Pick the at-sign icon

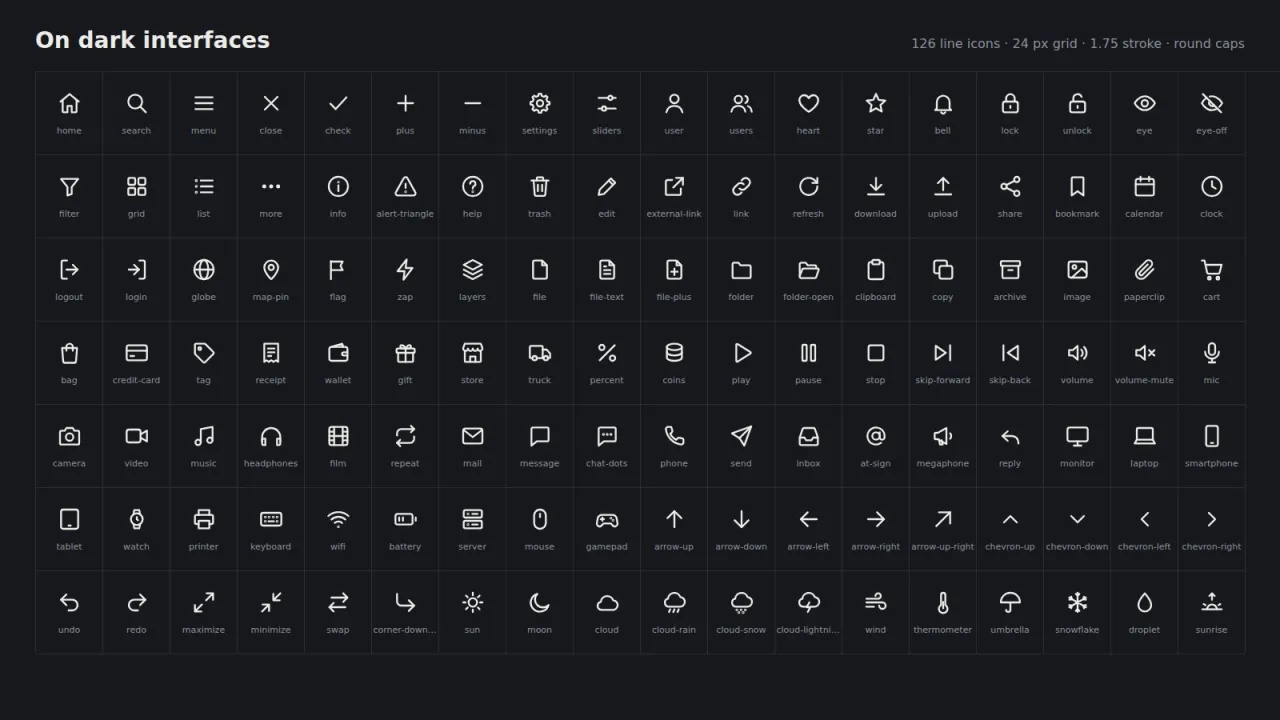[x=876, y=435]
